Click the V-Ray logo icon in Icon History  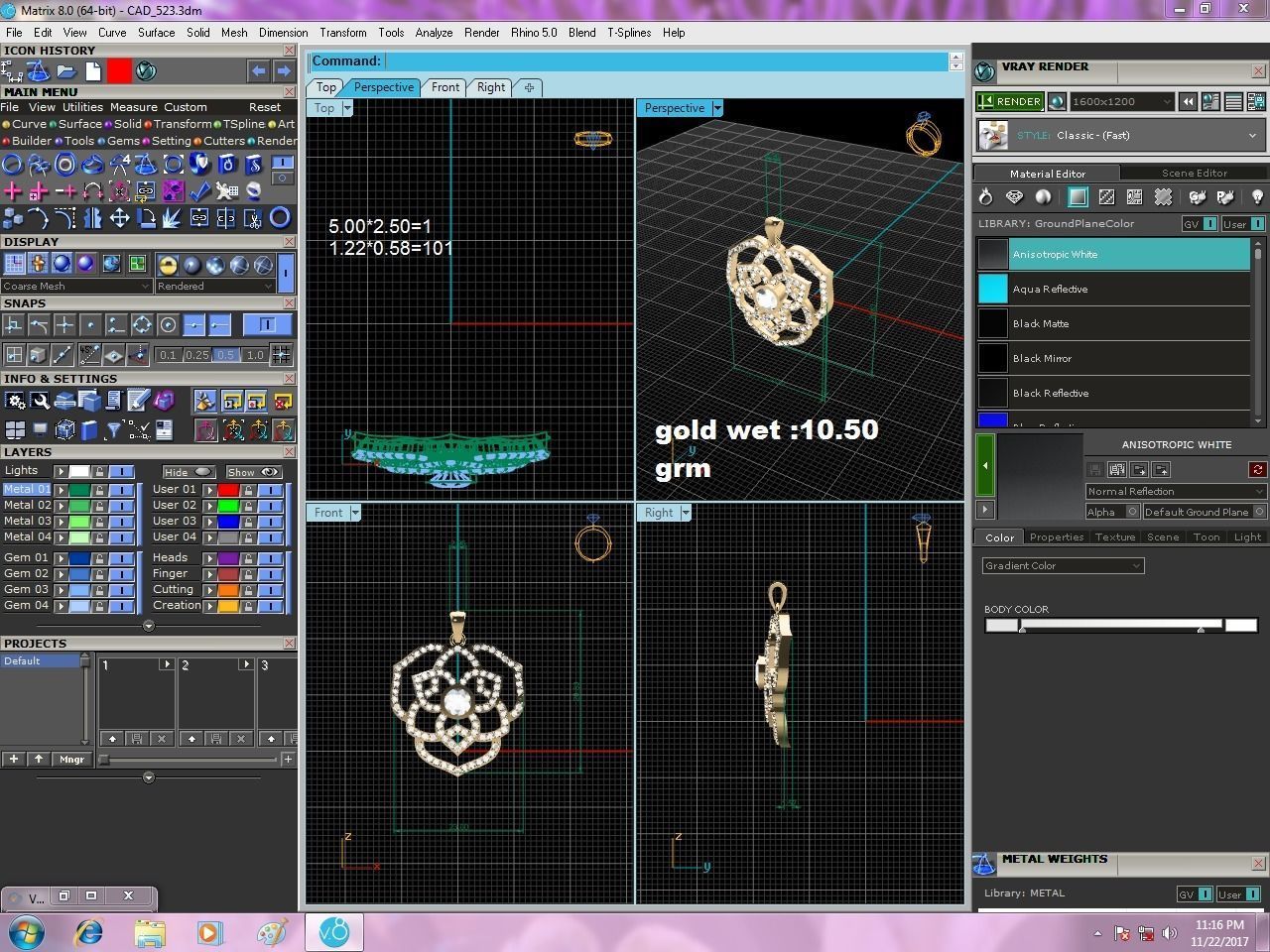[x=146, y=71]
